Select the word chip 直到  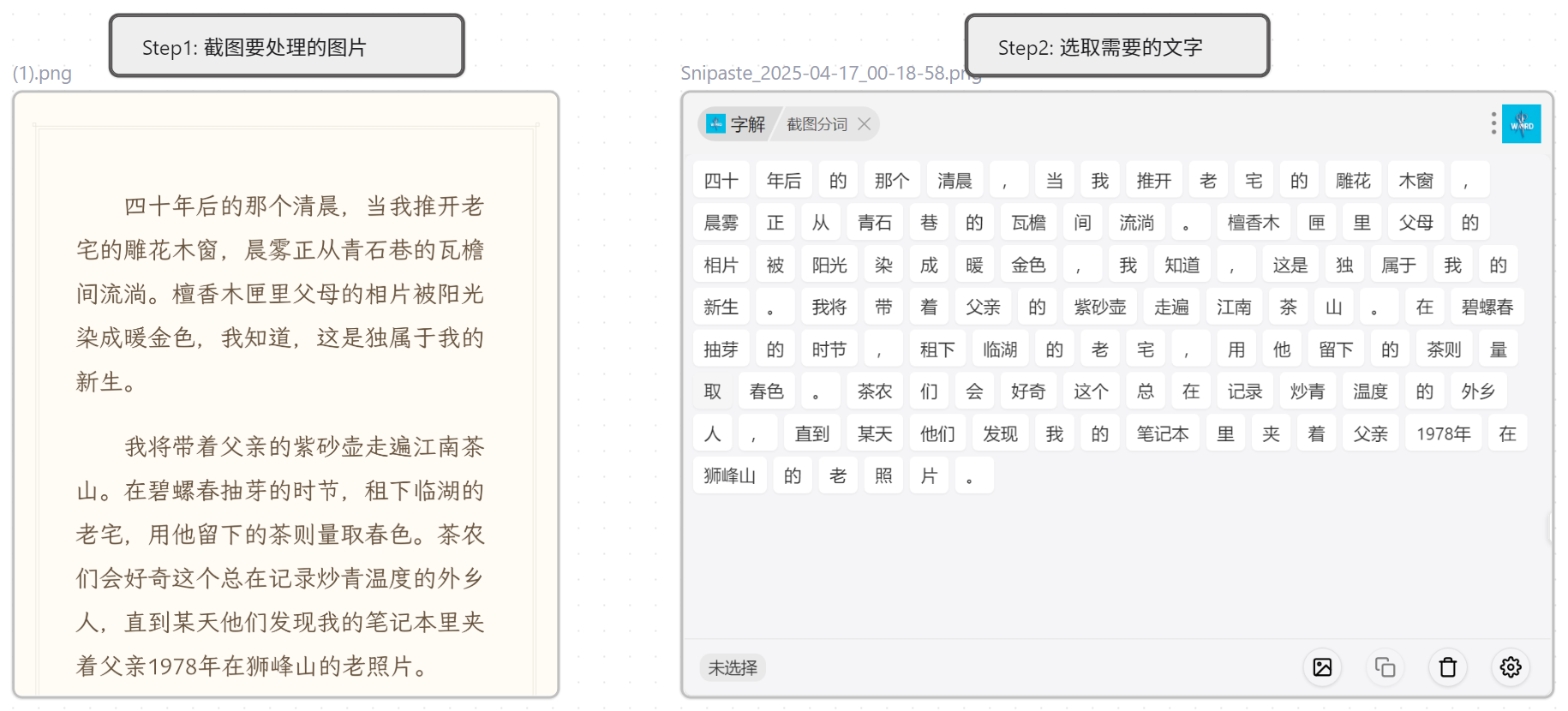point(812,433)
